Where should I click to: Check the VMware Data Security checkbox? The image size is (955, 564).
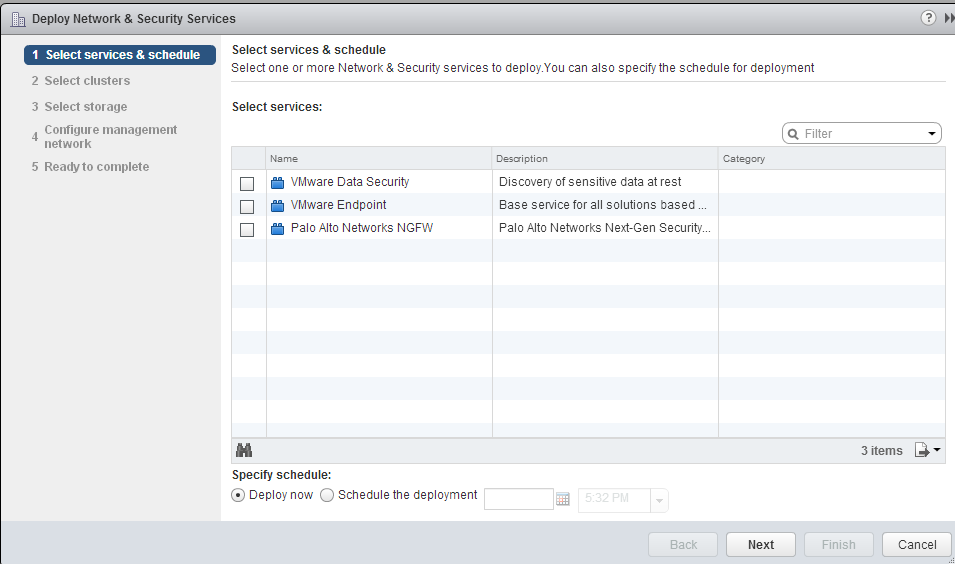pos(247,183)
